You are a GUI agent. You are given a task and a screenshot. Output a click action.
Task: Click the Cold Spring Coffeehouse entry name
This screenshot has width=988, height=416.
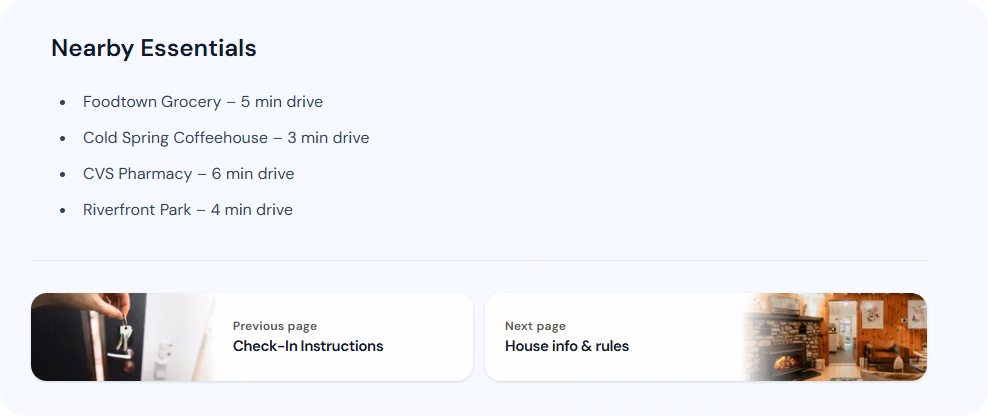click(x=175, y=138)
